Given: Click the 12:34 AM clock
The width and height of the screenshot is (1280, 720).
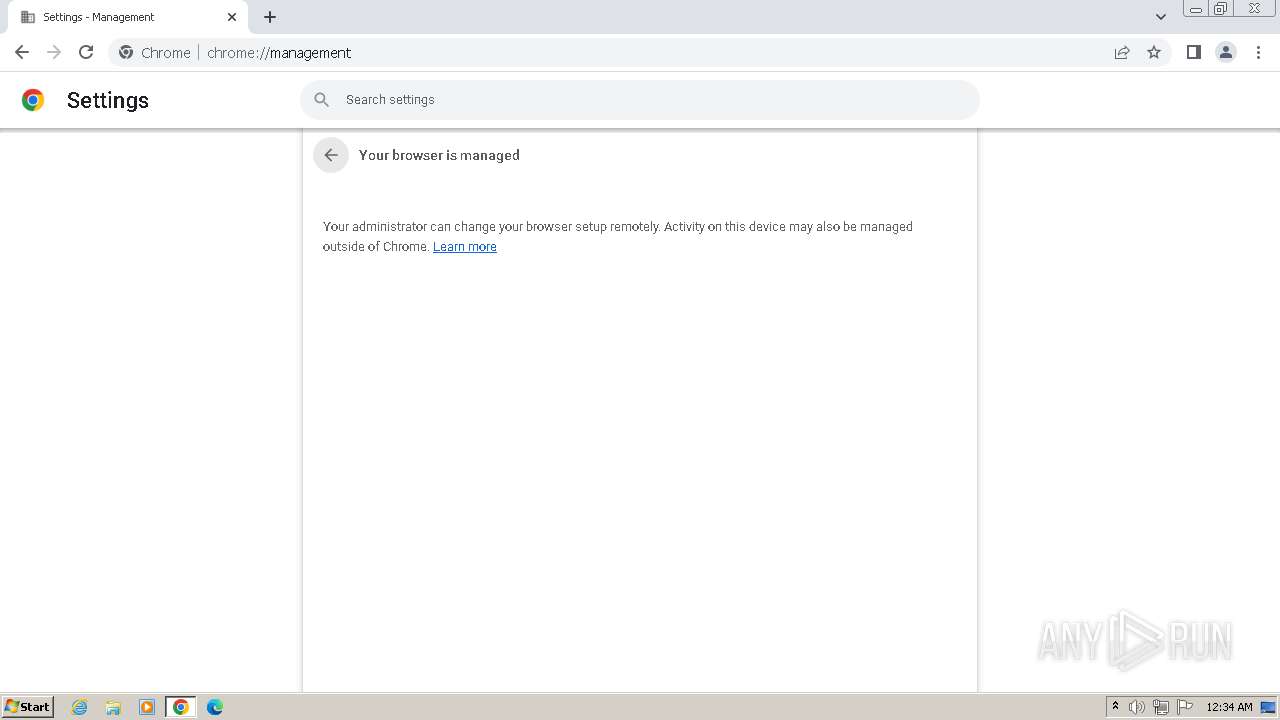Looking at the screenshot, I should pos(1229,707).
